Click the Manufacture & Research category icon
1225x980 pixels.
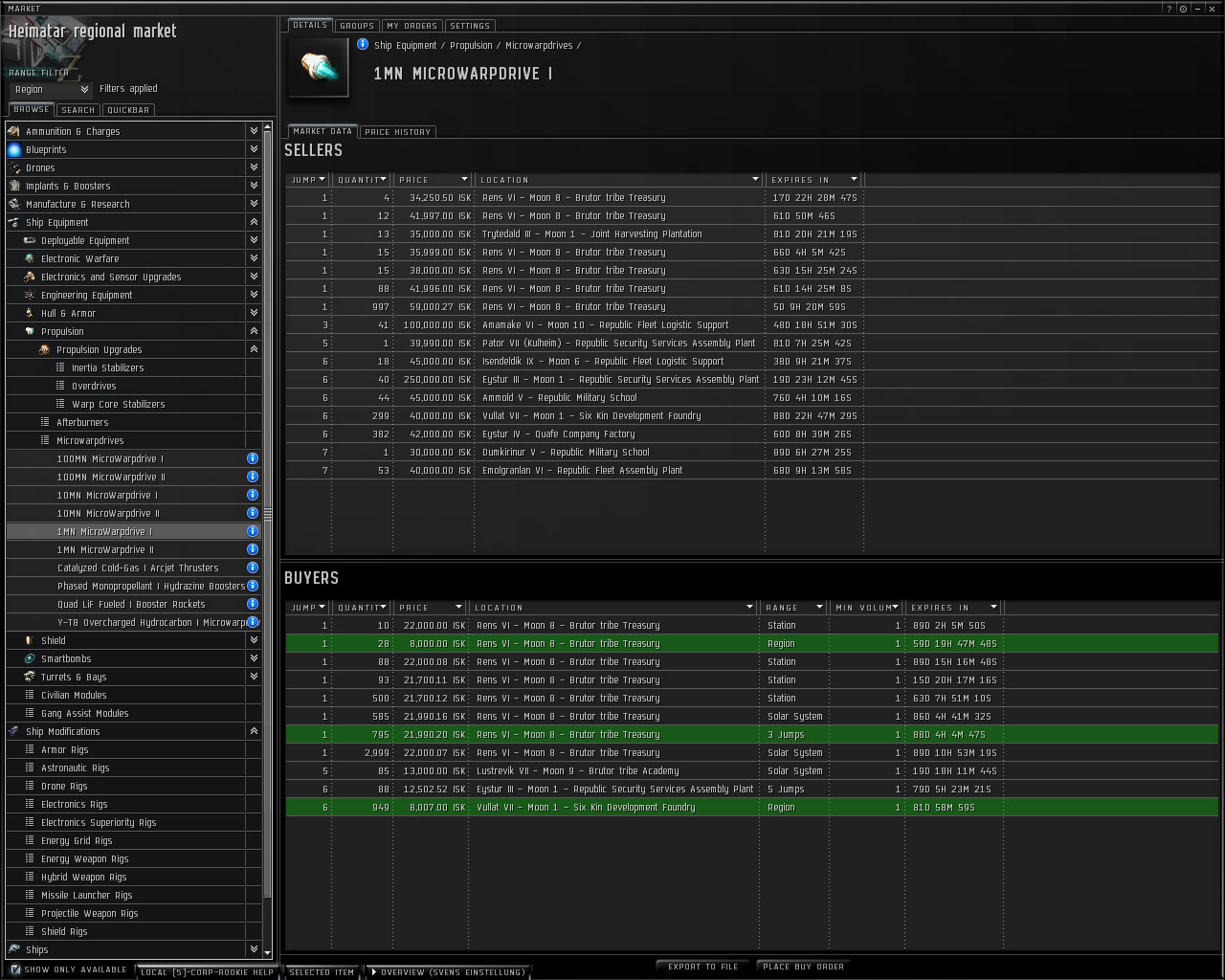tap(14, 204)
